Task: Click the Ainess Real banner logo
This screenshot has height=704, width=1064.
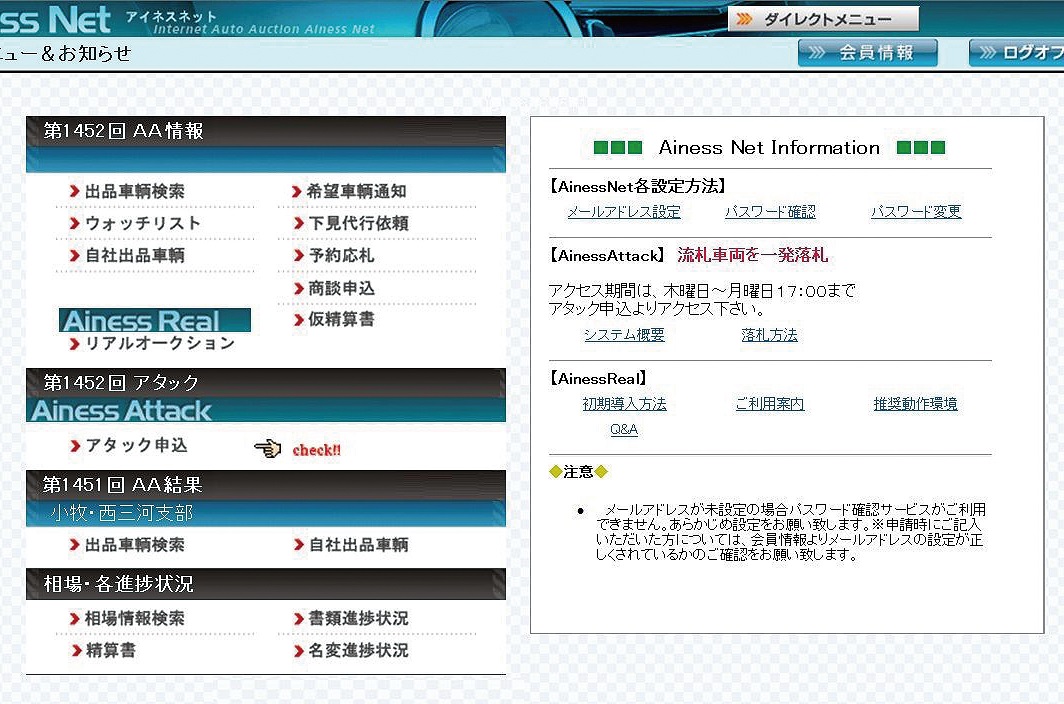Action: [155, 320]
